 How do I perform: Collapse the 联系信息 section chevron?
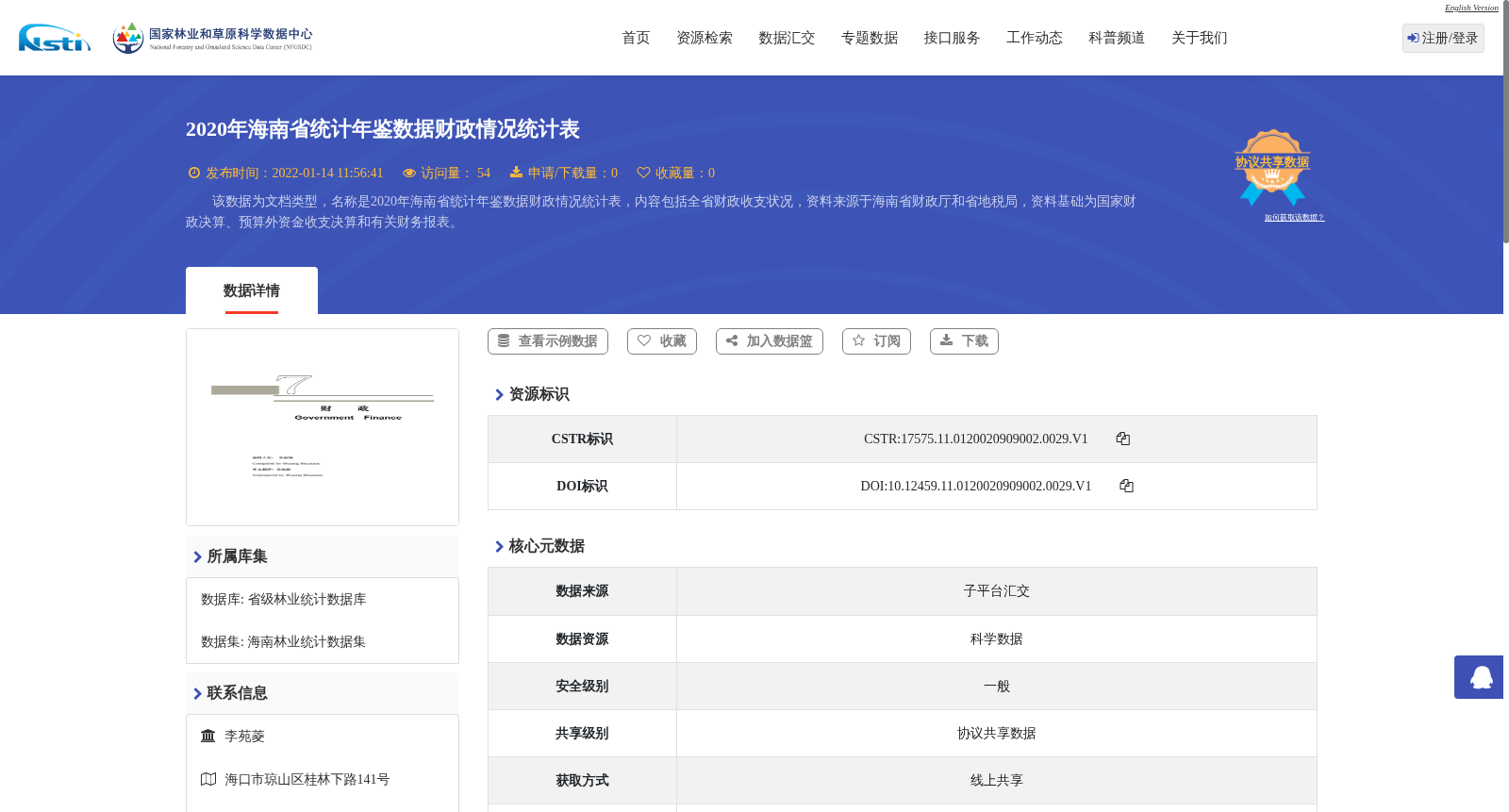point(197,693)
